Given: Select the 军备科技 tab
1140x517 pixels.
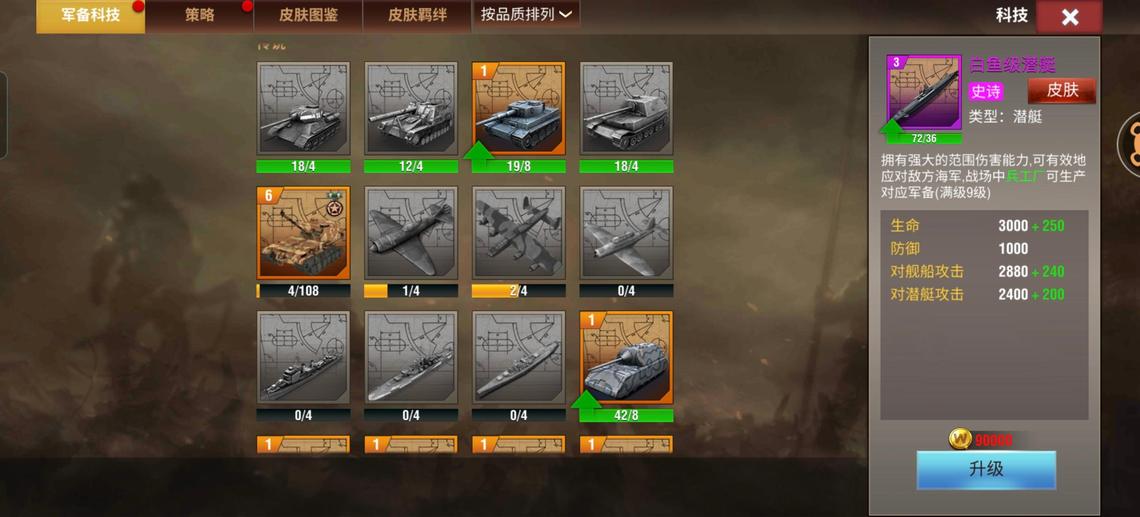Looking at the screenshot, I should tap(90, 15).
